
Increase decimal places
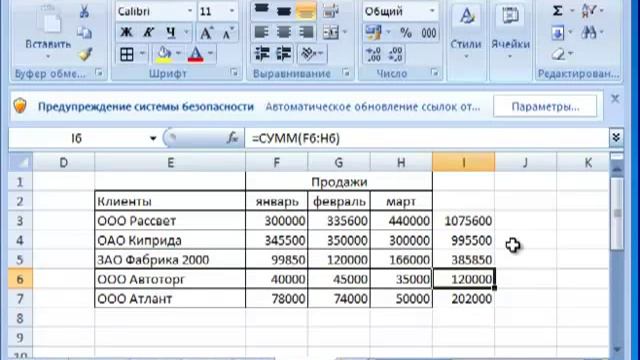[373, 54]
